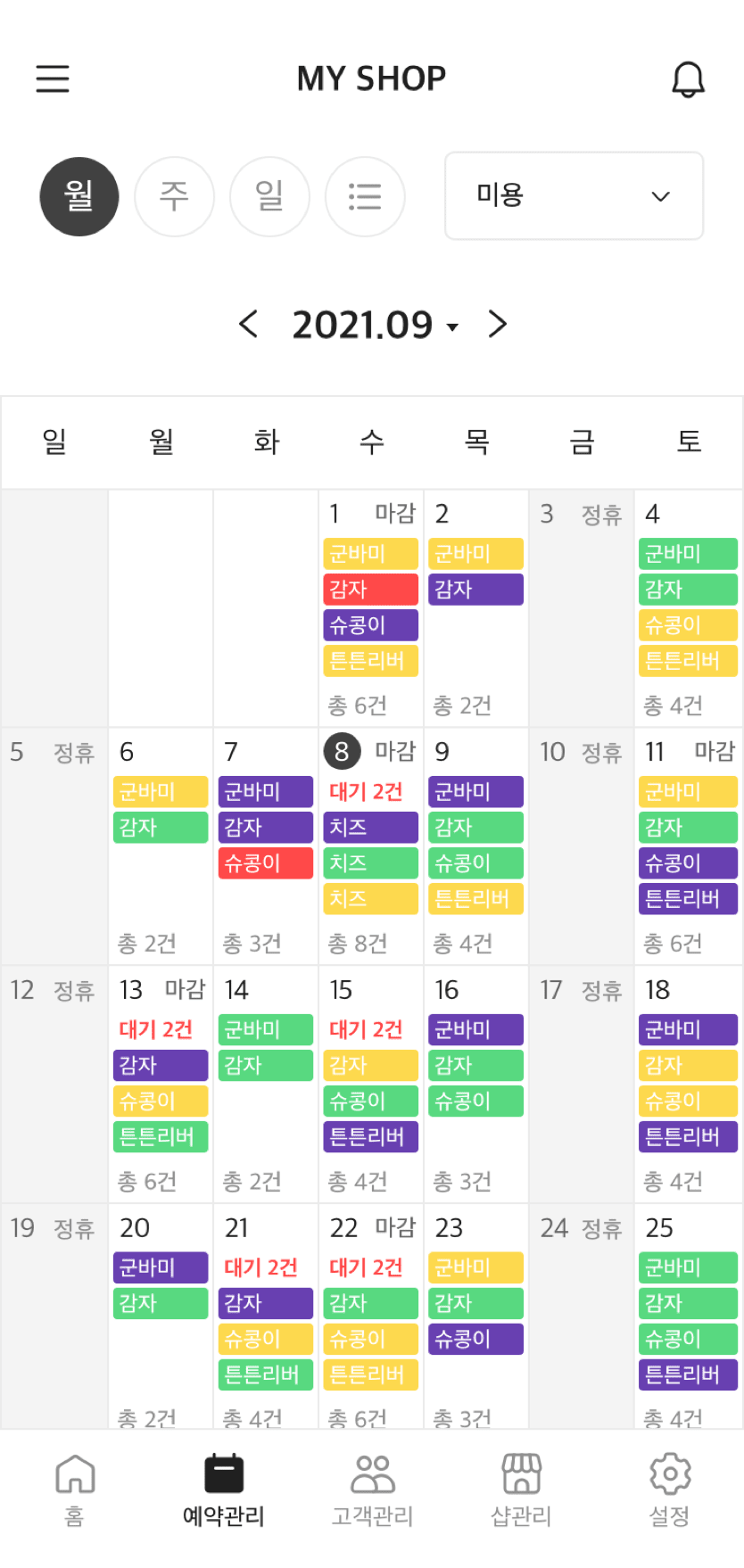Select 월 monthly view toggle
The image size is (744, 1568).
(x=79, y=197)
